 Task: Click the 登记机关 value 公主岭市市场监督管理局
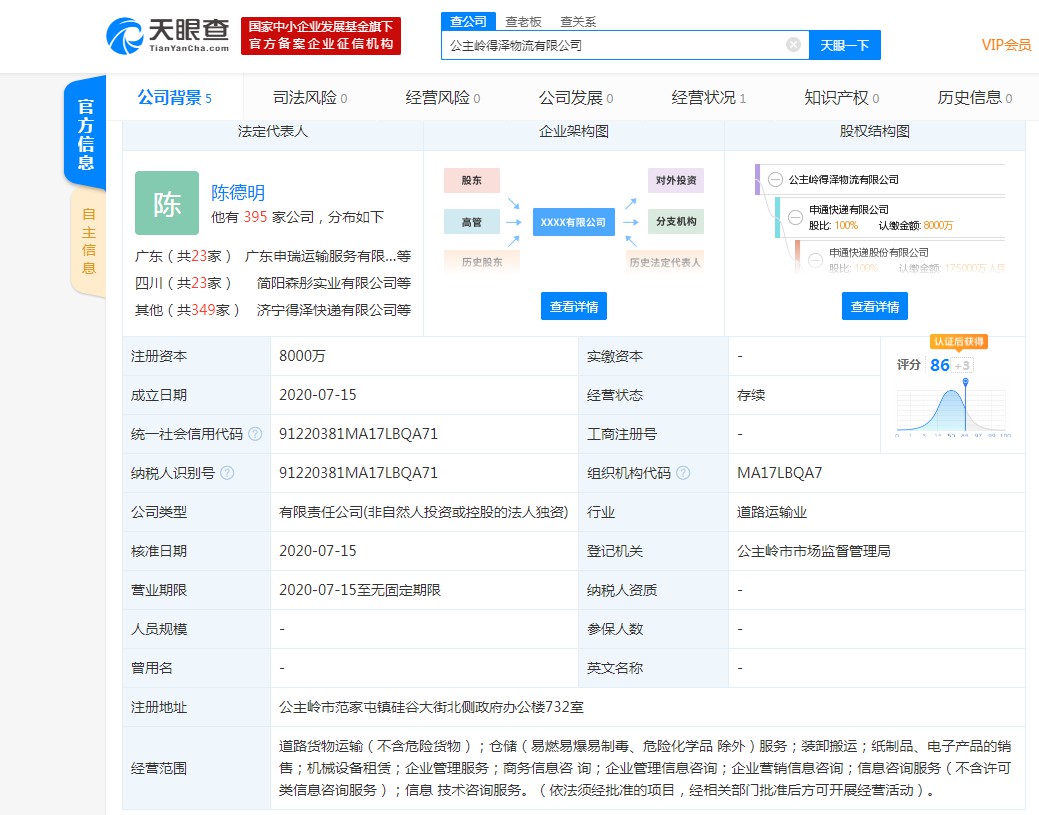[x=814, y=551]
